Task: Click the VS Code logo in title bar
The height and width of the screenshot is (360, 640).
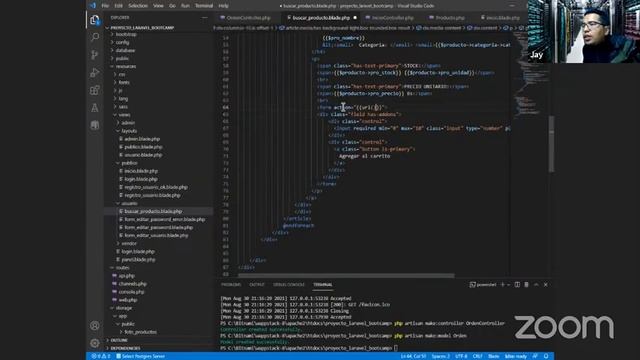Action: pos(93,6)
